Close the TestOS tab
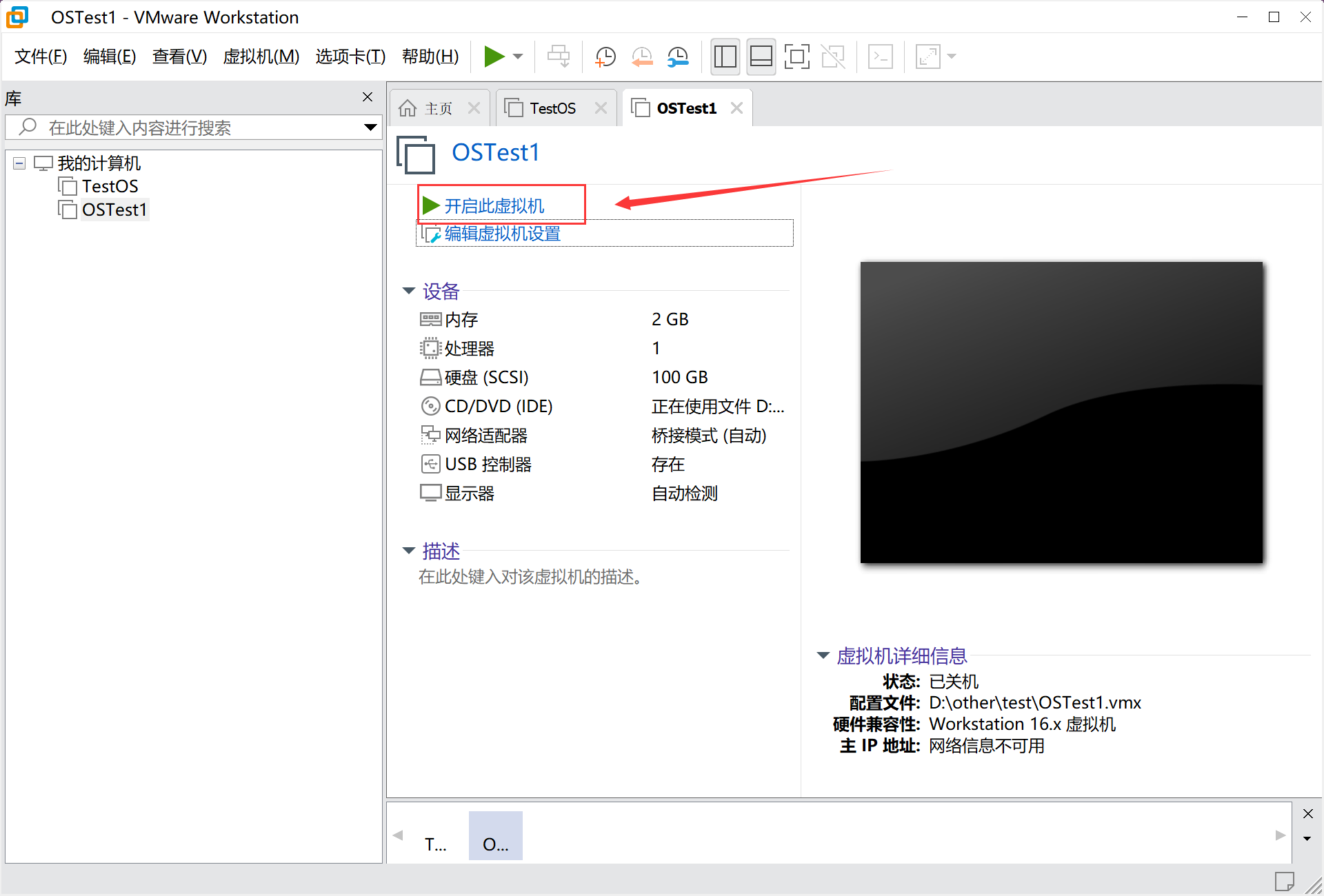This screenshot has height=896, width=1324. [x=601, y=108]
